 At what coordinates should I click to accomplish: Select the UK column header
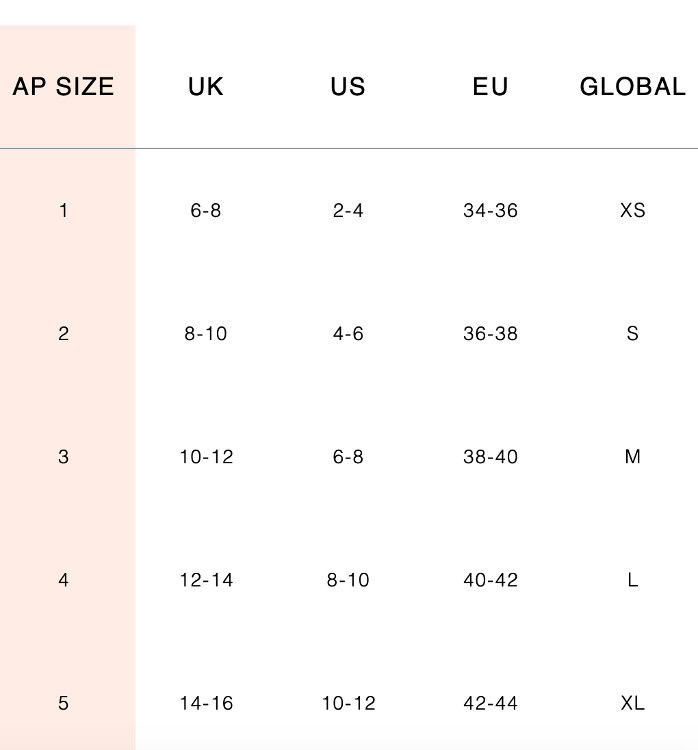[x=206, y=87]
